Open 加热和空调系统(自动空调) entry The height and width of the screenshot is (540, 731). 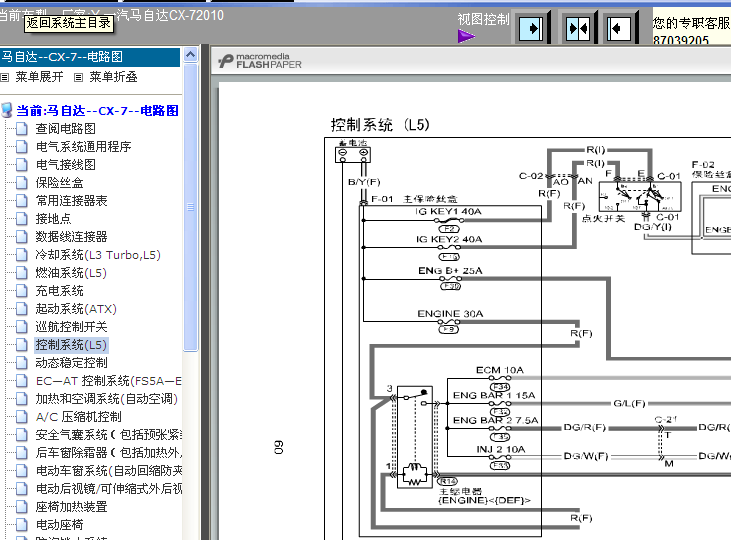point(107,399)
